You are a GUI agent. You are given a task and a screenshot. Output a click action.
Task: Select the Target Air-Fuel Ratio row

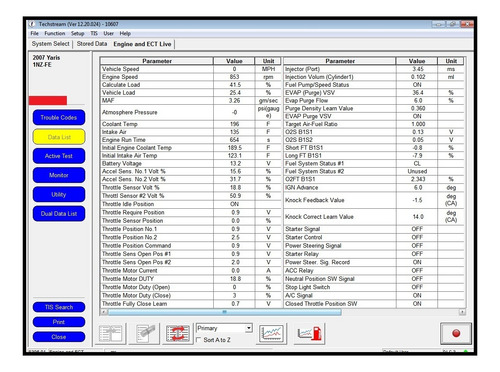click(x=374, y=124)
